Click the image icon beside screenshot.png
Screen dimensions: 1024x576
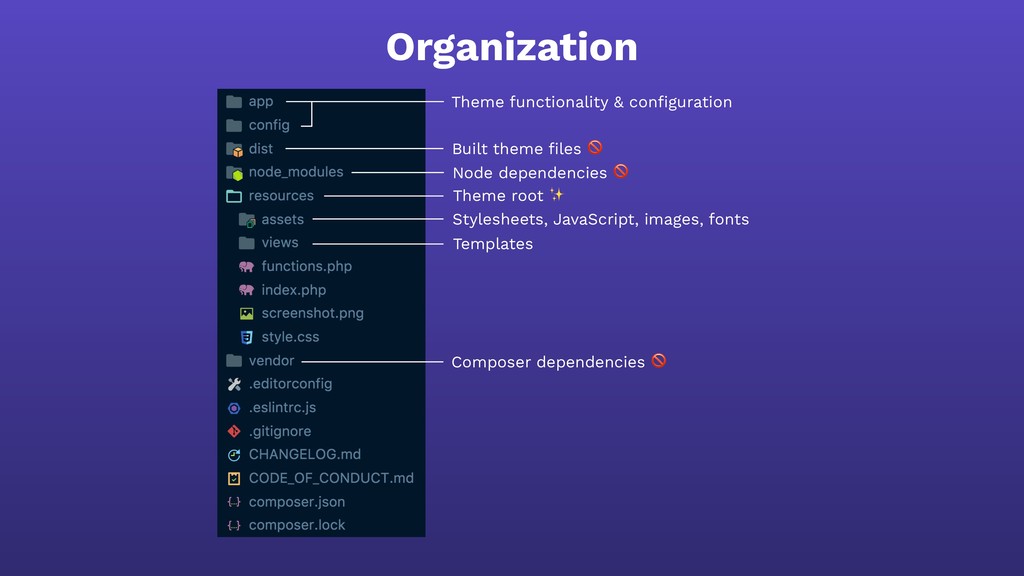pos(246,314)
